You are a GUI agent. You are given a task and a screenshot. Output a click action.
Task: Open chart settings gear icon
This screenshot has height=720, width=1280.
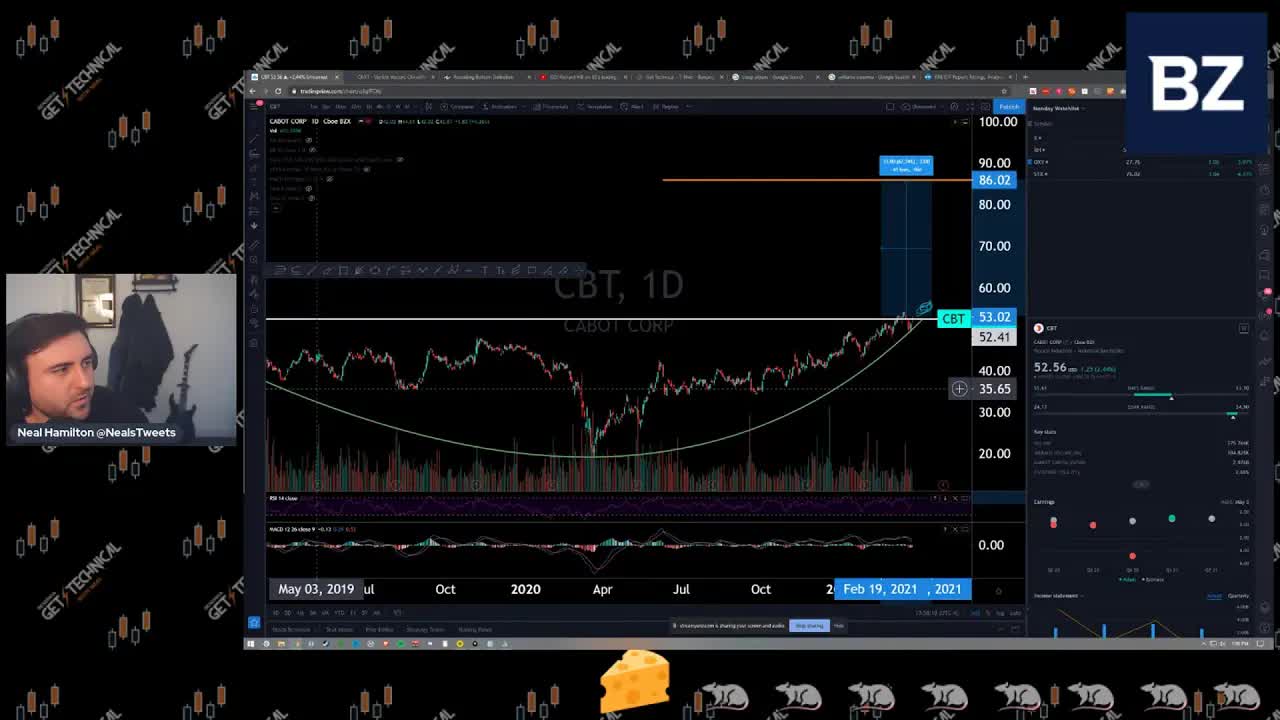coord(954,107)
